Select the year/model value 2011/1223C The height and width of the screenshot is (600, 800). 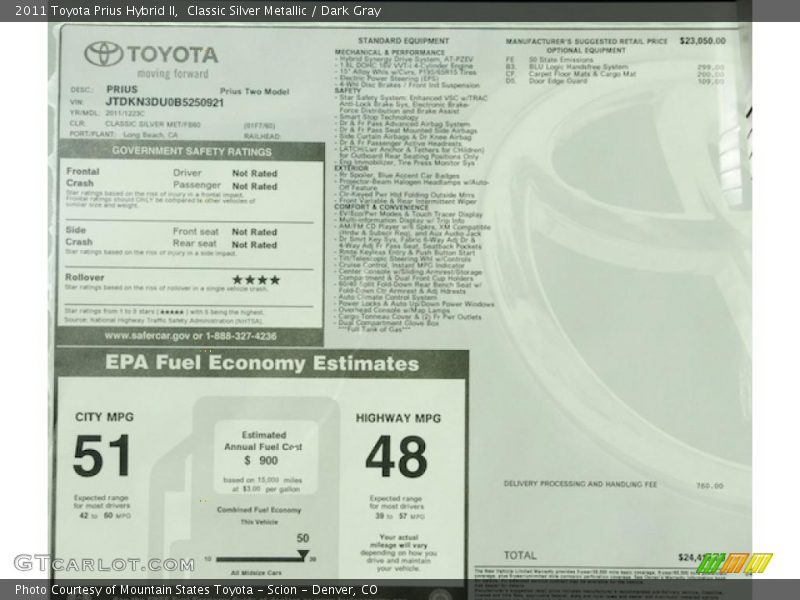[x=125, y=113]
